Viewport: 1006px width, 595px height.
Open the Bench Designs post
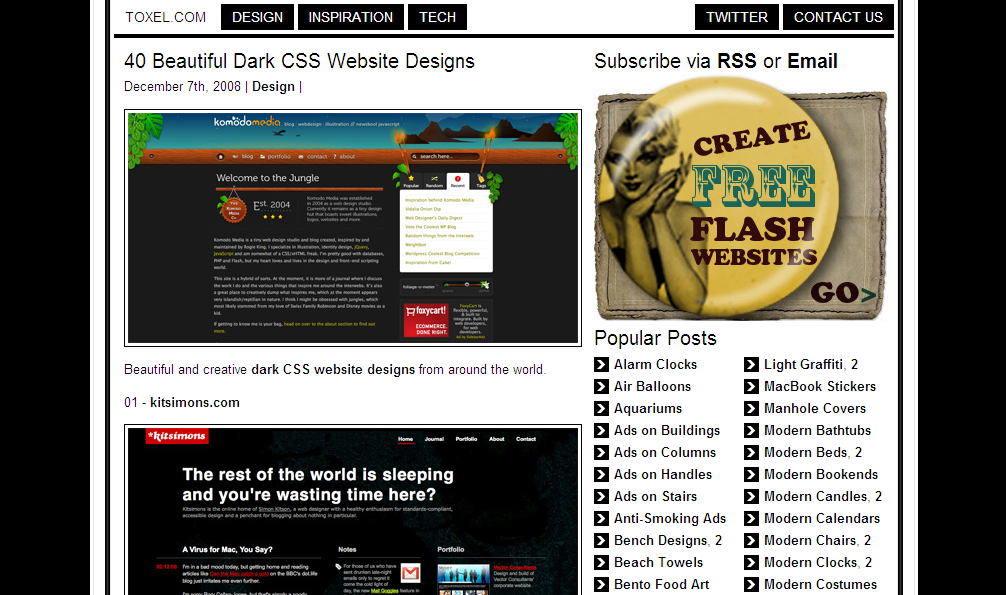(661, 540)
